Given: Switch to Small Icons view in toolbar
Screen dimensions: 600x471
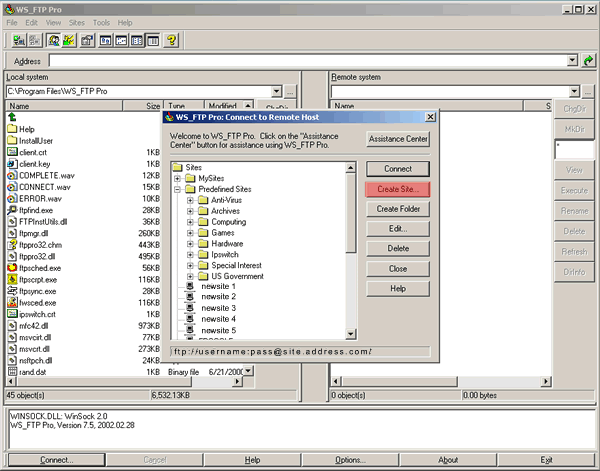Looking at the screenshot, I should (121, 40).
